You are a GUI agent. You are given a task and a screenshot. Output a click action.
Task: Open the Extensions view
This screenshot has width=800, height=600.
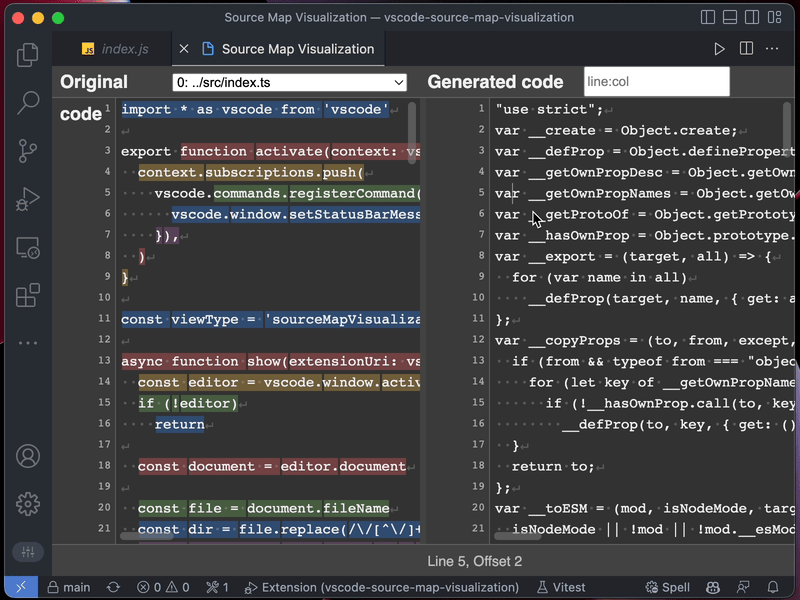[28, 295]
